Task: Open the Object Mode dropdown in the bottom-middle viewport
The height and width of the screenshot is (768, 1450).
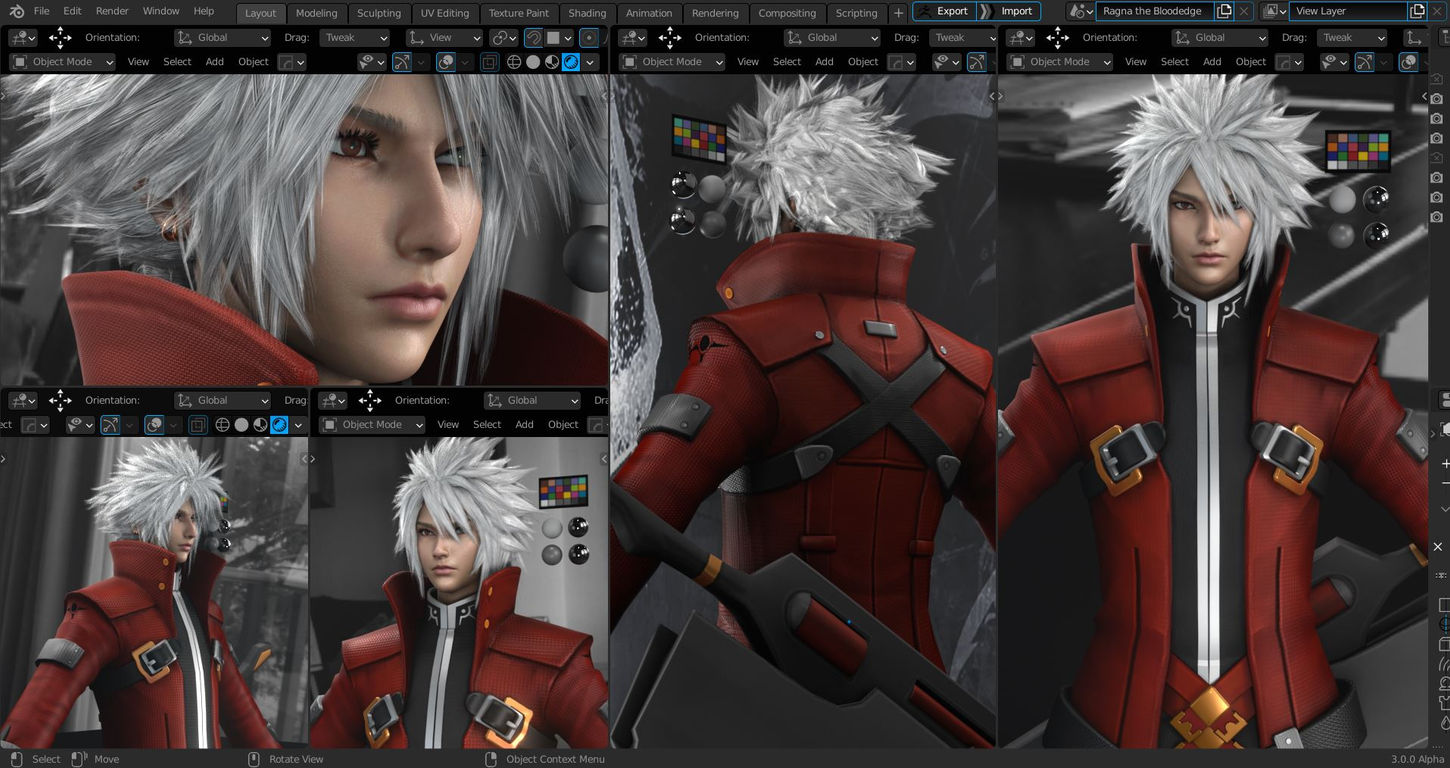Action: point(372,425)
